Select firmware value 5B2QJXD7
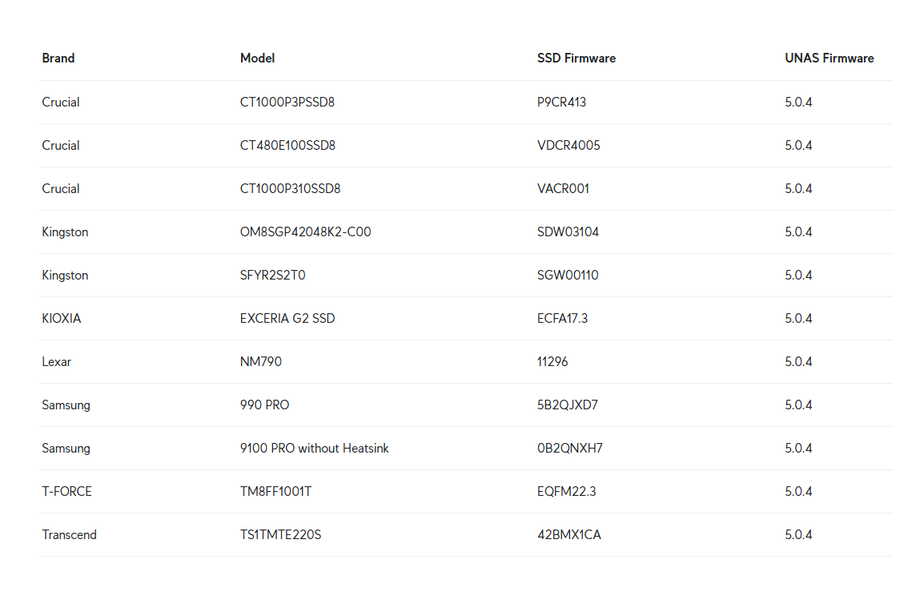The width and height of the screenshot is (900, 604). point(567,405)
